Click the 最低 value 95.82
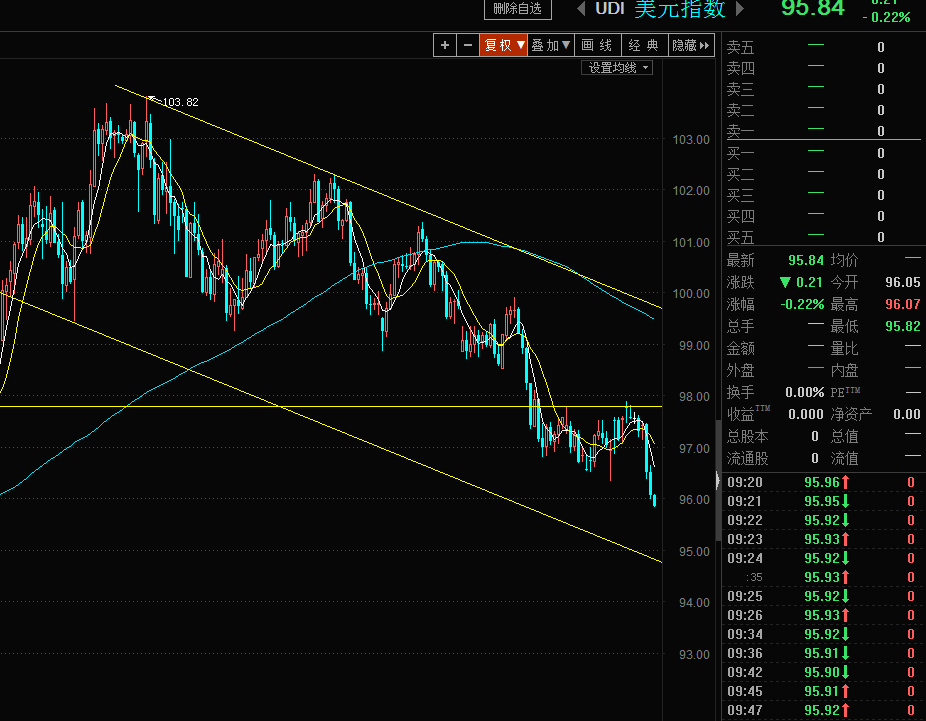Screen dimensions: 926x721 pyautogui.click(x=902, y=327)
